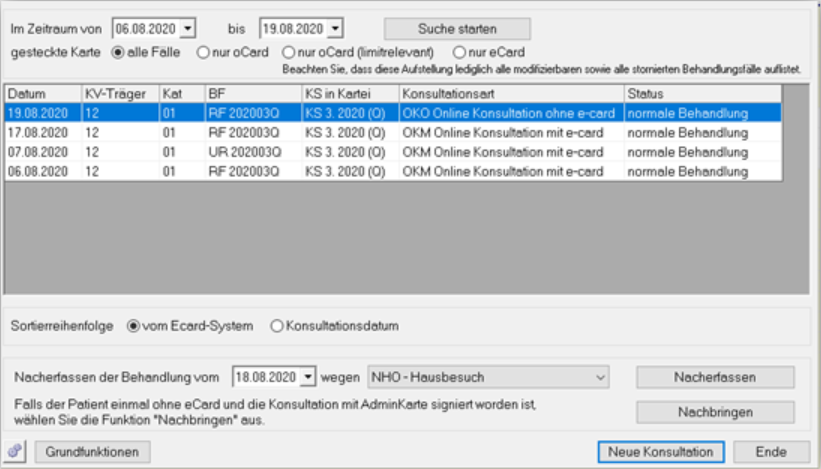Click the link icon beside Grundfunktionen

[15, 451]
